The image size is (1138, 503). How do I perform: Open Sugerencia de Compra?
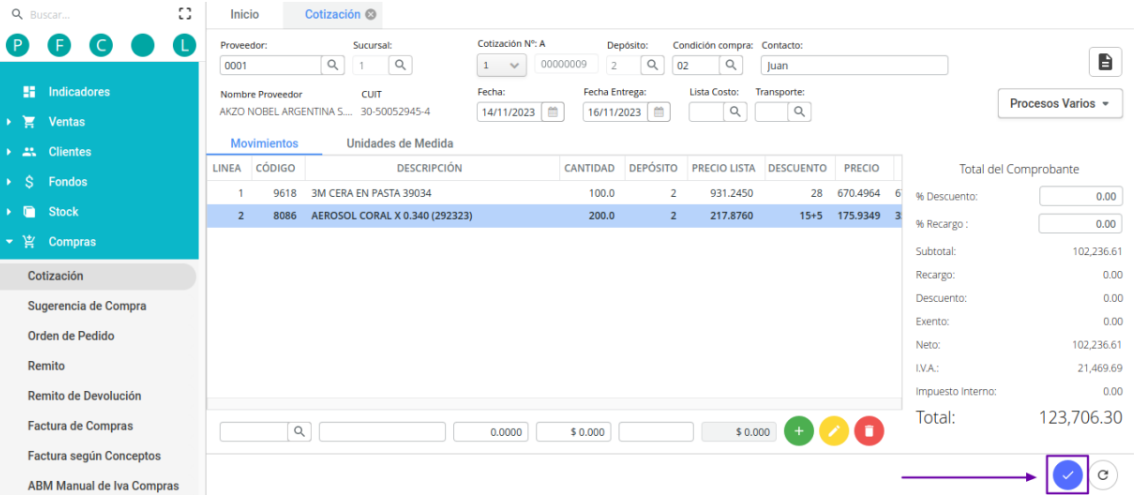(87, 306)
